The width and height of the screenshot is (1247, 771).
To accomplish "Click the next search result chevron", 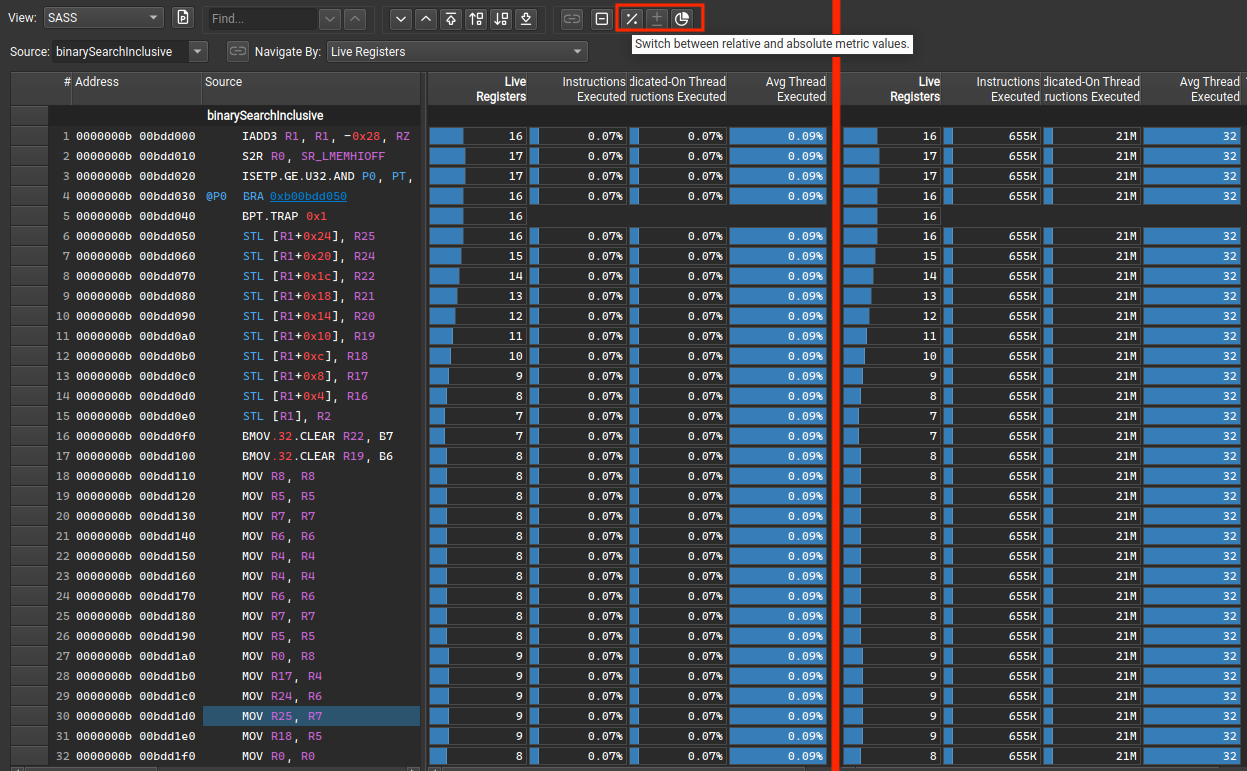I will point(330,18).
